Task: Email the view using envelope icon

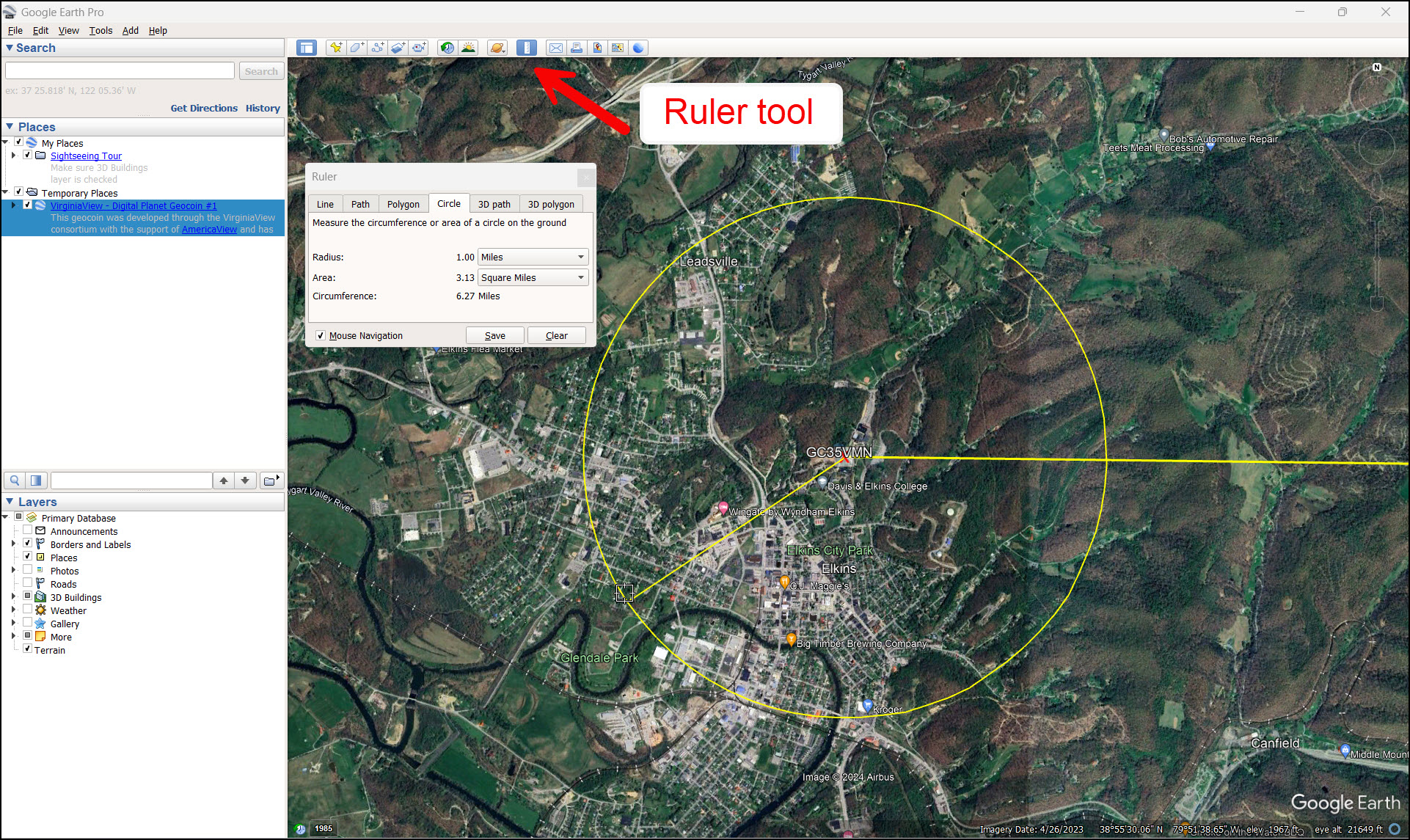Action: pos(556,48)
